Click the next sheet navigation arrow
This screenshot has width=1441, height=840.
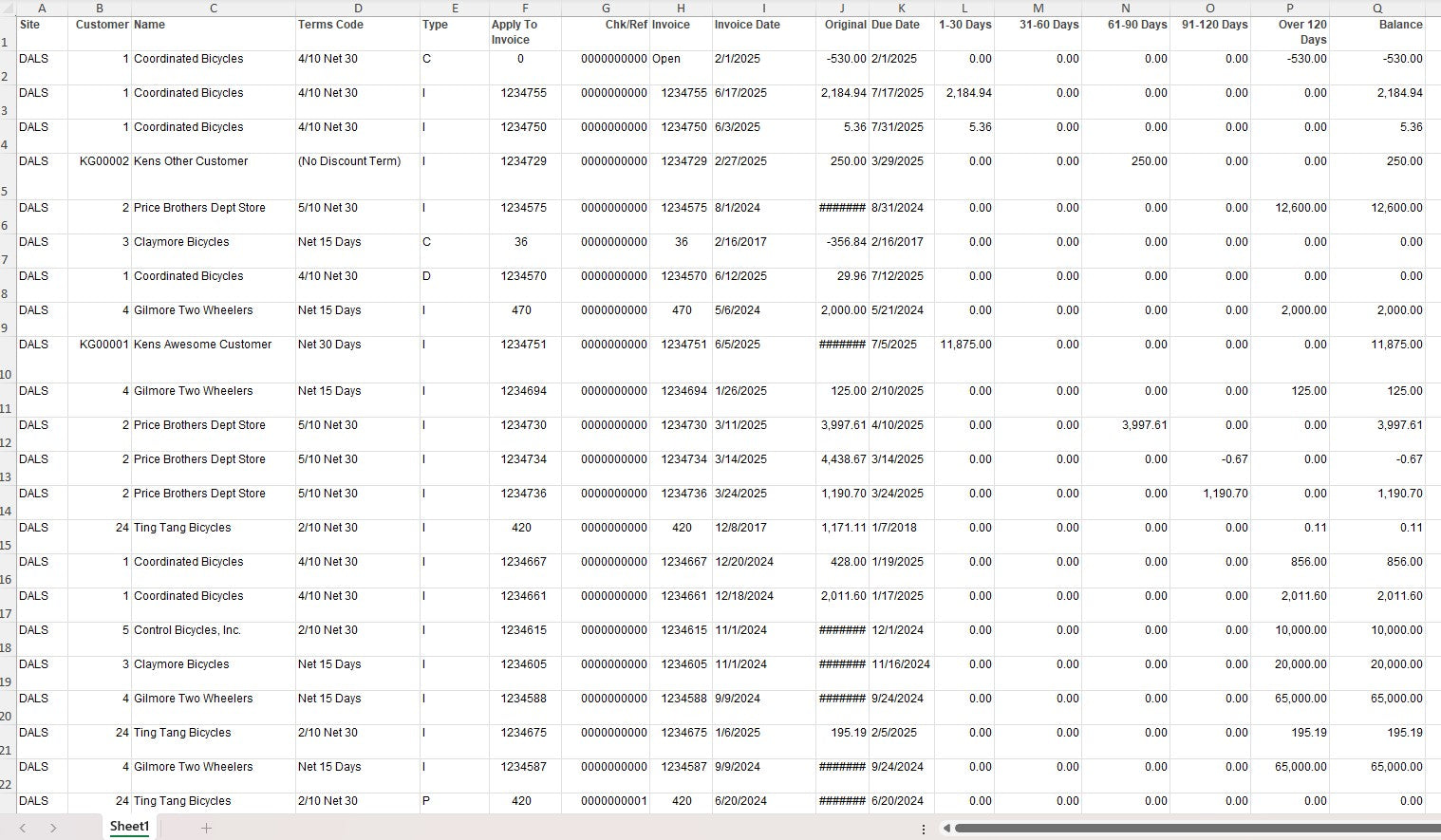pos(53,828)
